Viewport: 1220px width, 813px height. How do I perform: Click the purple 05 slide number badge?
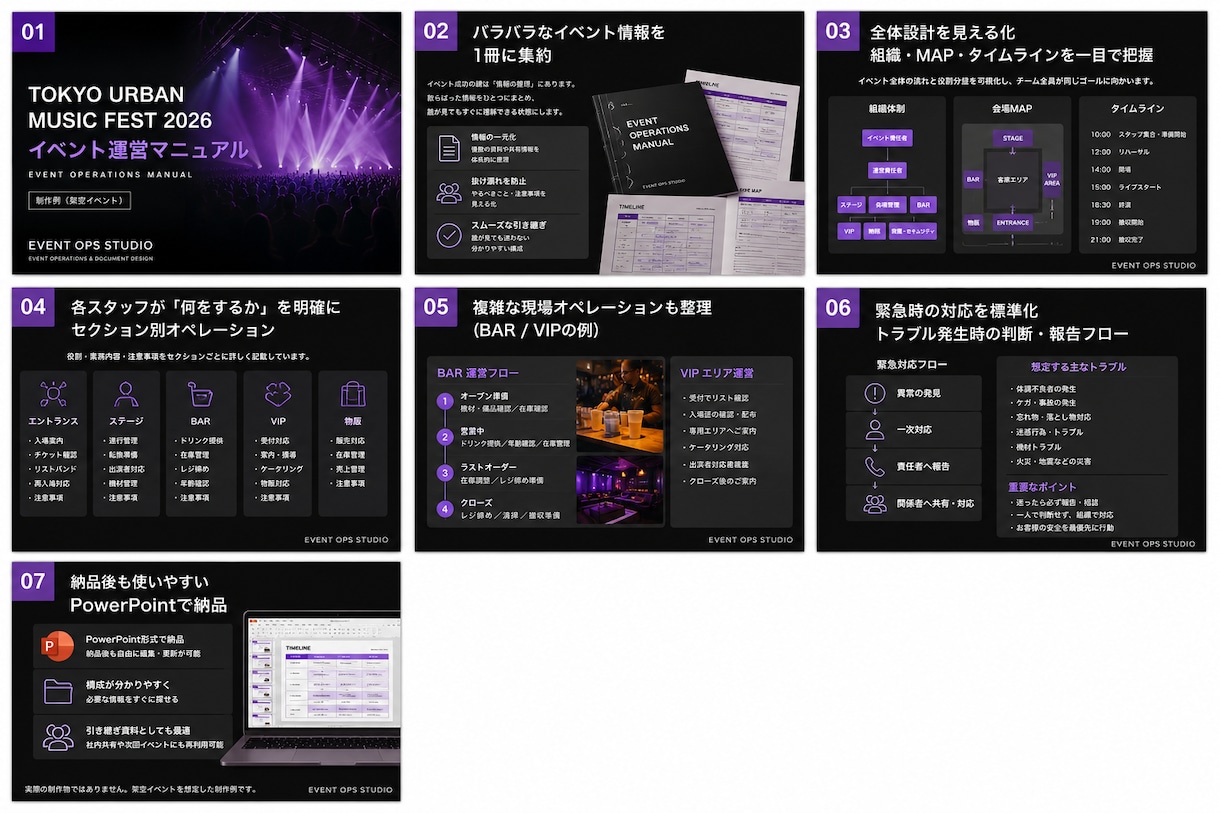(436, 308)
